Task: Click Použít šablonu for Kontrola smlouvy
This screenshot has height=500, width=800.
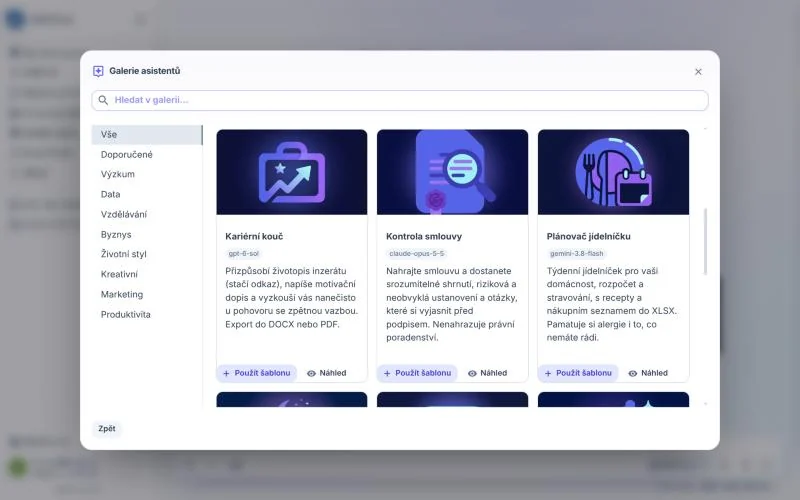Action: [x=417, y=373]
